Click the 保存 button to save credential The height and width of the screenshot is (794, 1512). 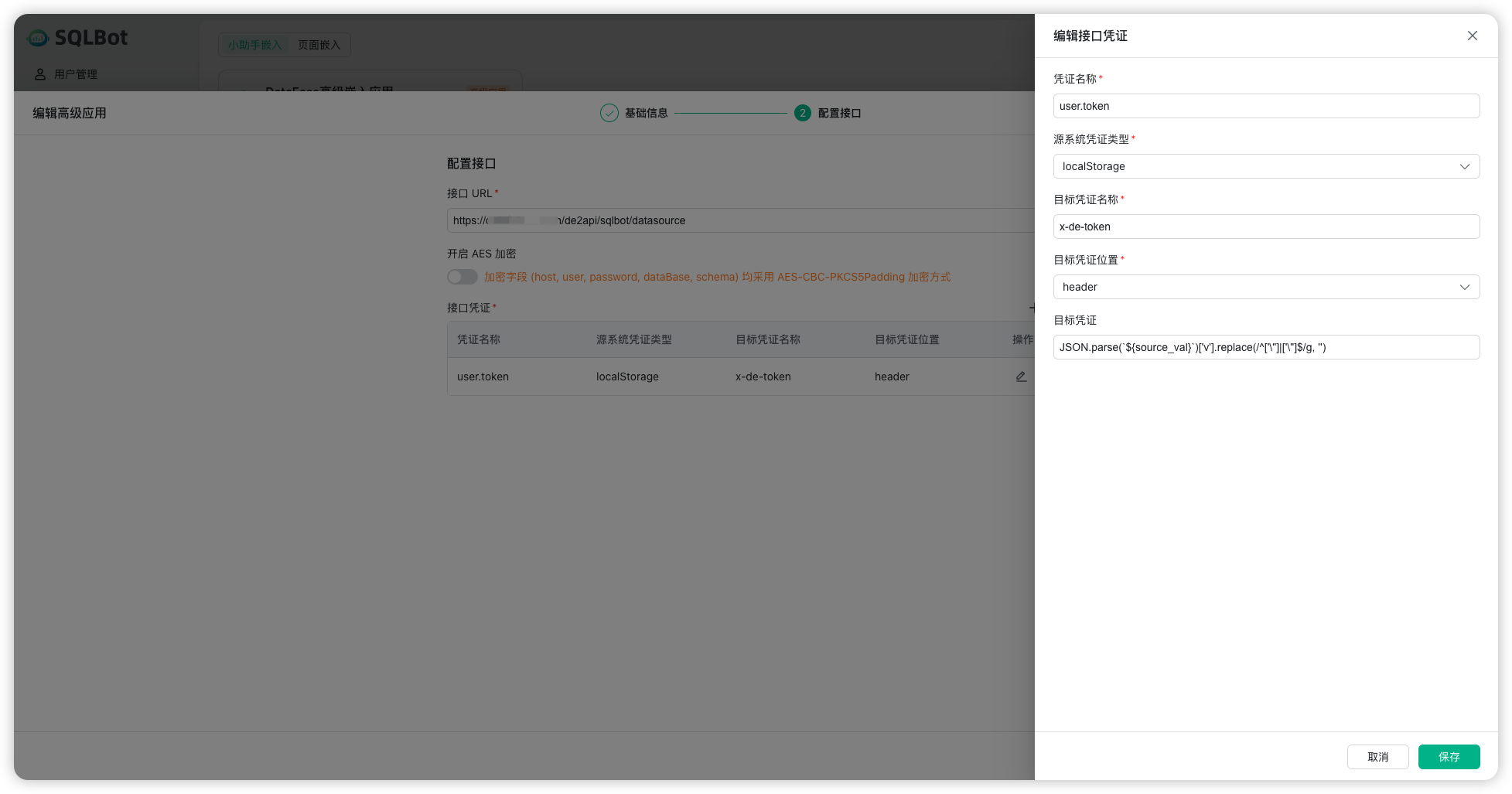point(1448,757)
